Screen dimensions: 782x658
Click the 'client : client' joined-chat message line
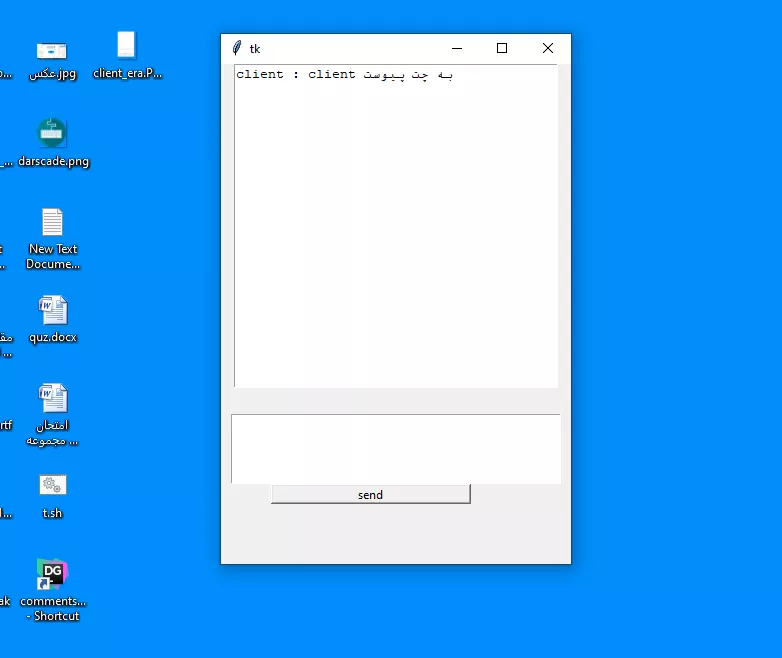pyautogui.click(x=344, y=74)
